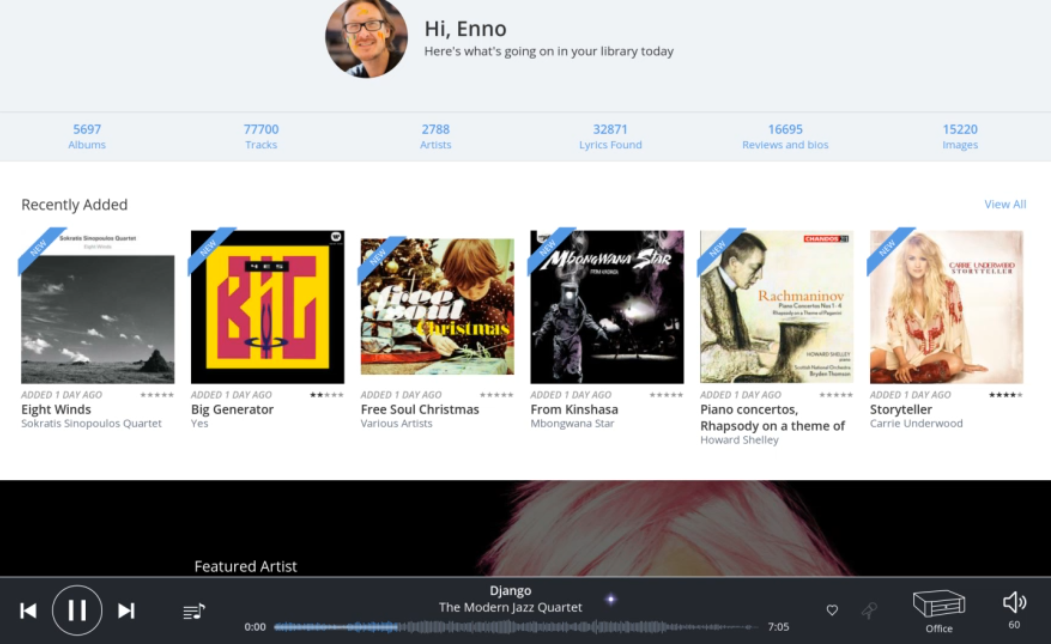This screenshot has width=1051, height=644.
Task: Open the Free Soul Christmas album cover
Action: (x=437, y=307)
